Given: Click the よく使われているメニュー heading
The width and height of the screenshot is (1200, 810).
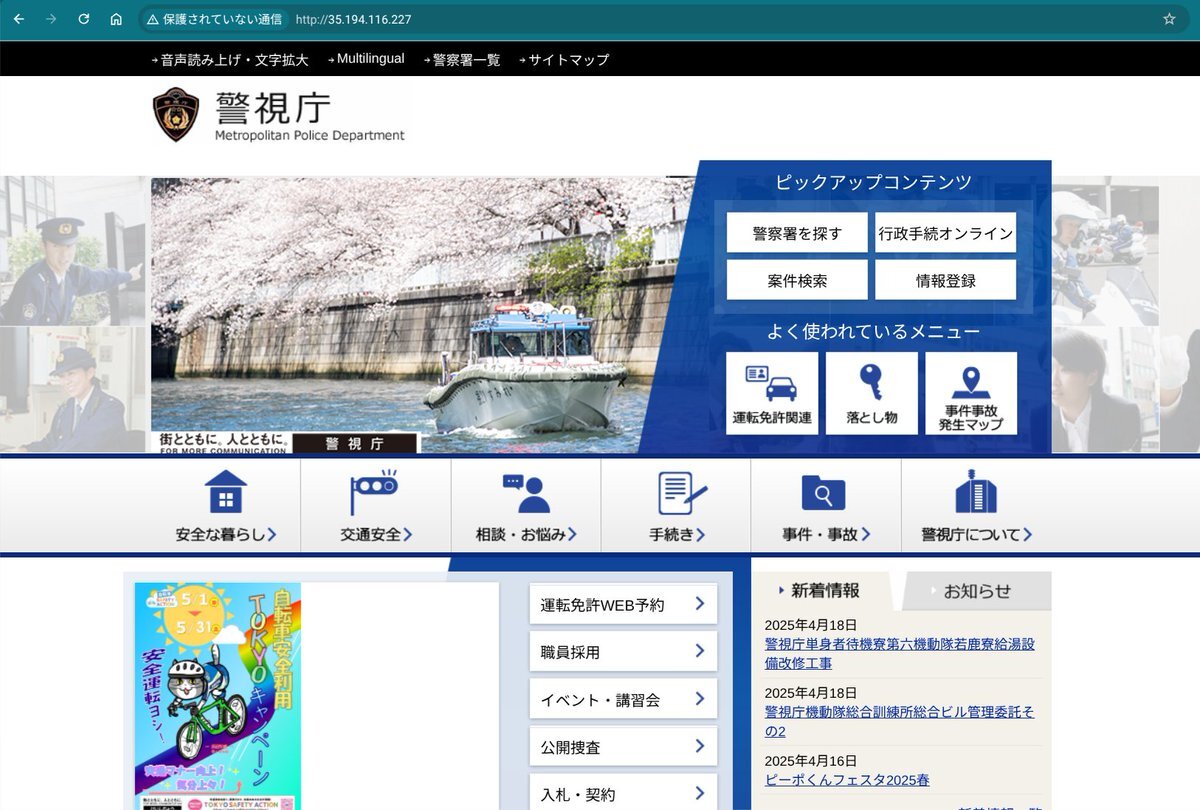Looking at the screenshot, I should tap(873, 332).
